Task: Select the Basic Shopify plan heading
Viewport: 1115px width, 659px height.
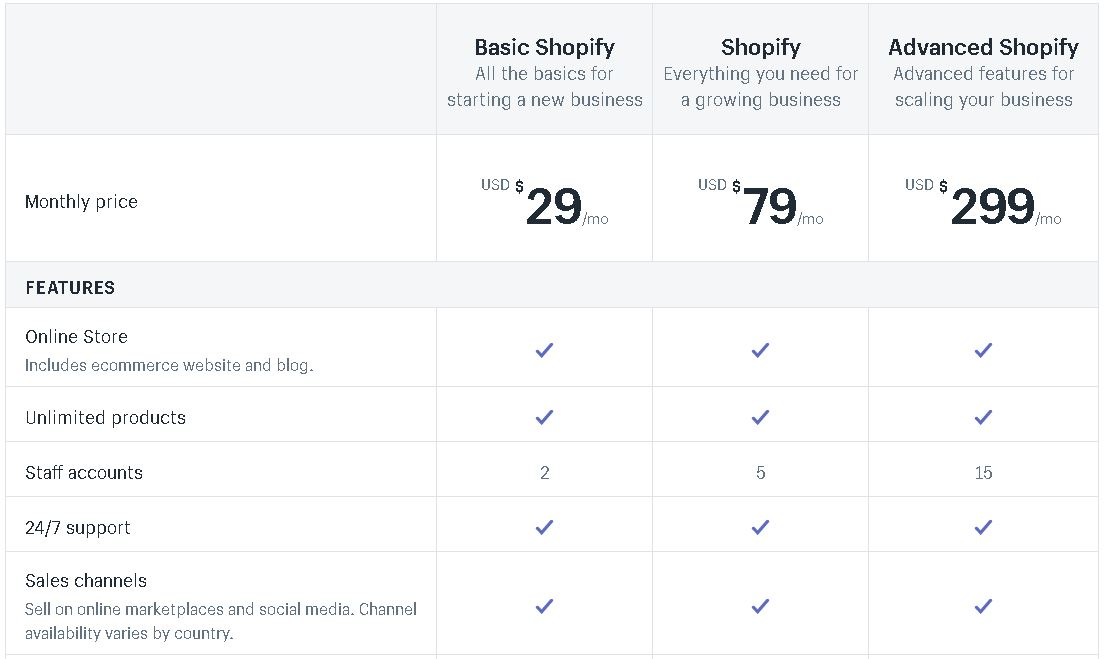Action: [545, 47]
